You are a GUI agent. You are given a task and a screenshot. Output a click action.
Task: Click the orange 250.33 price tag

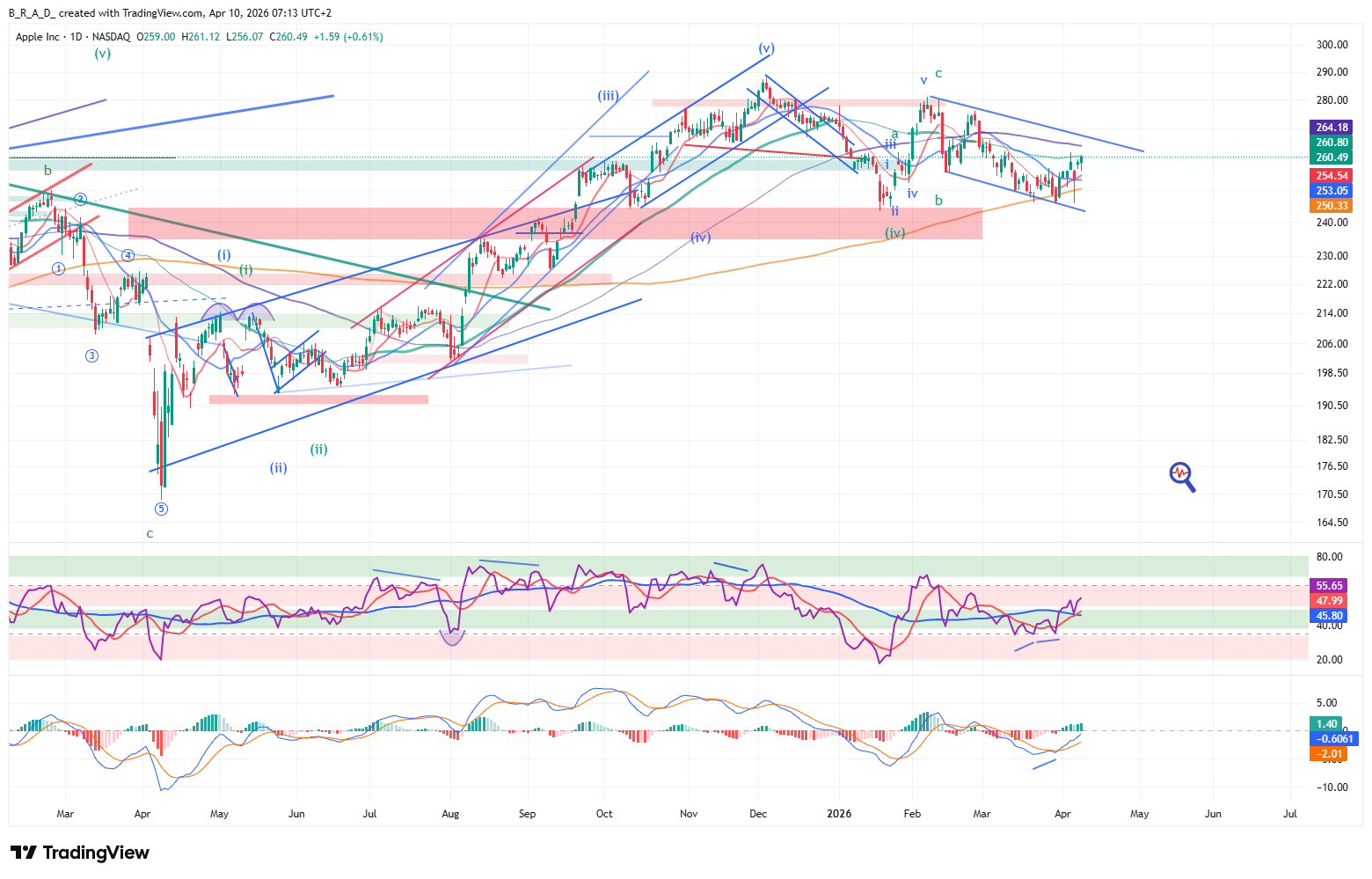point(1332,206)
